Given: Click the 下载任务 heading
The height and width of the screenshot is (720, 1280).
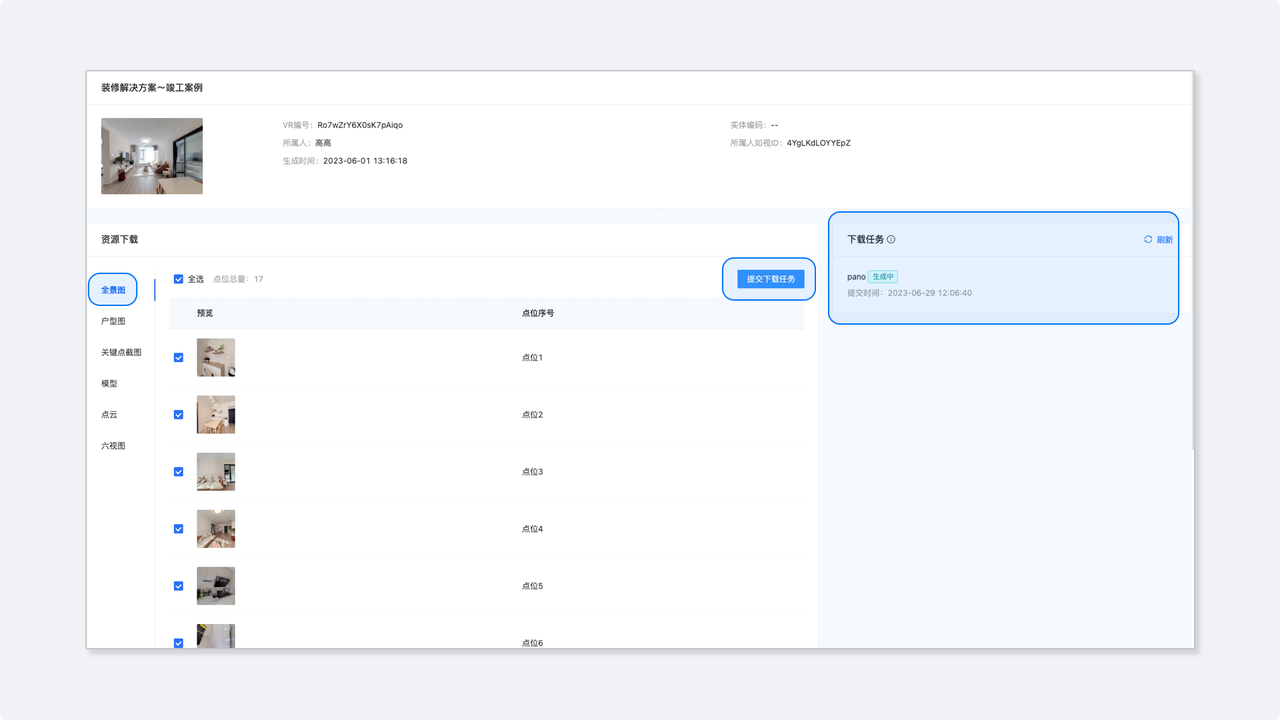Looking at the screenshot, I should [865, 240].
